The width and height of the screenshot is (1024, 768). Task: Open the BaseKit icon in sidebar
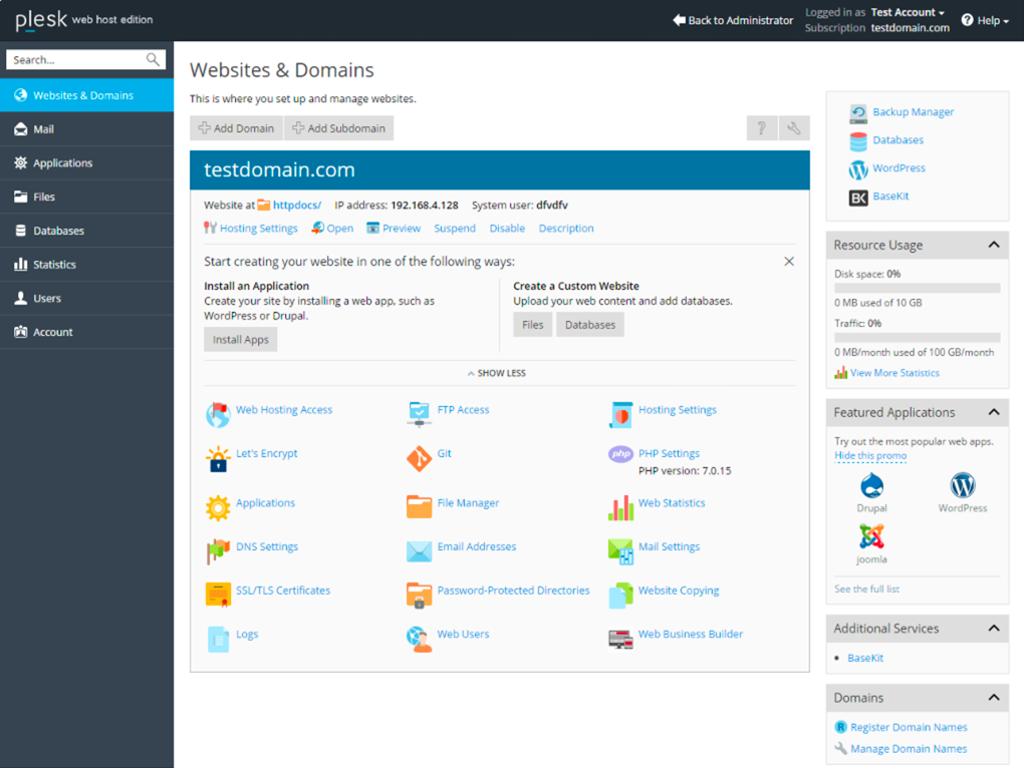(x=858, y=197)
